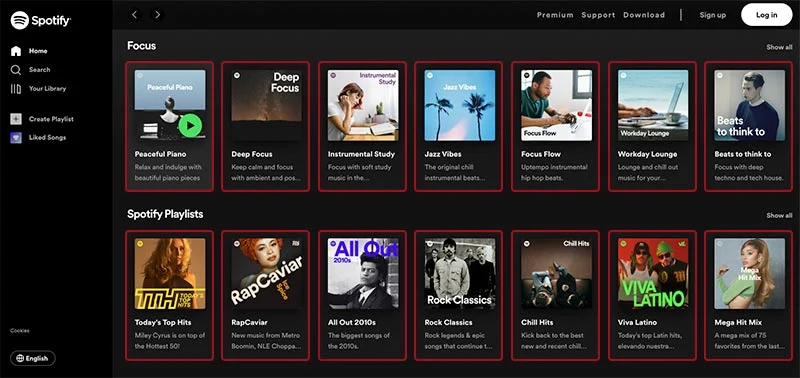Viewport: 800px width, 378px height.
Task: Click the RapCaviar title text
Action: point(249,322)
